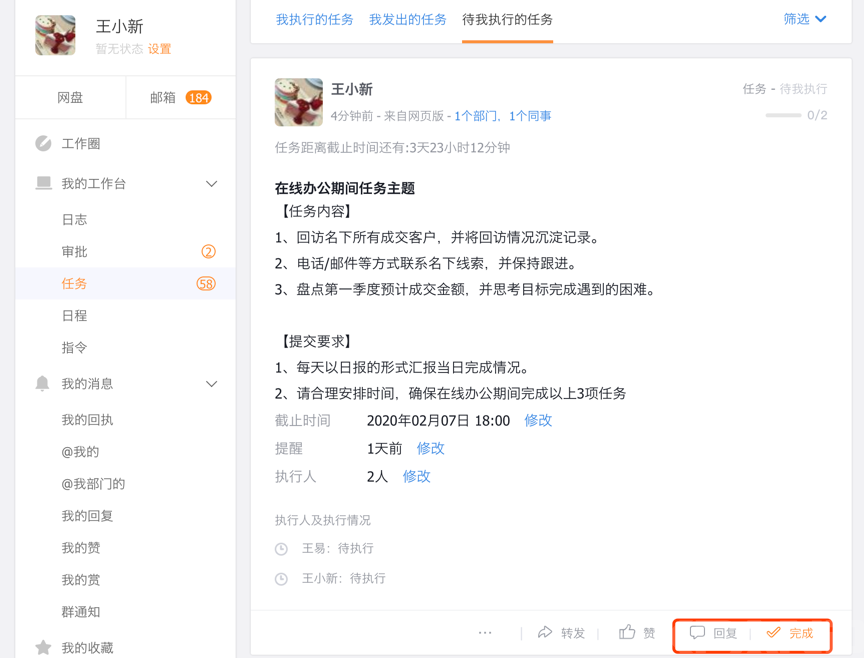Click clock icon beside 王小新: 待执行
This screenshot has width=864, height=658.
pos(281,579)
